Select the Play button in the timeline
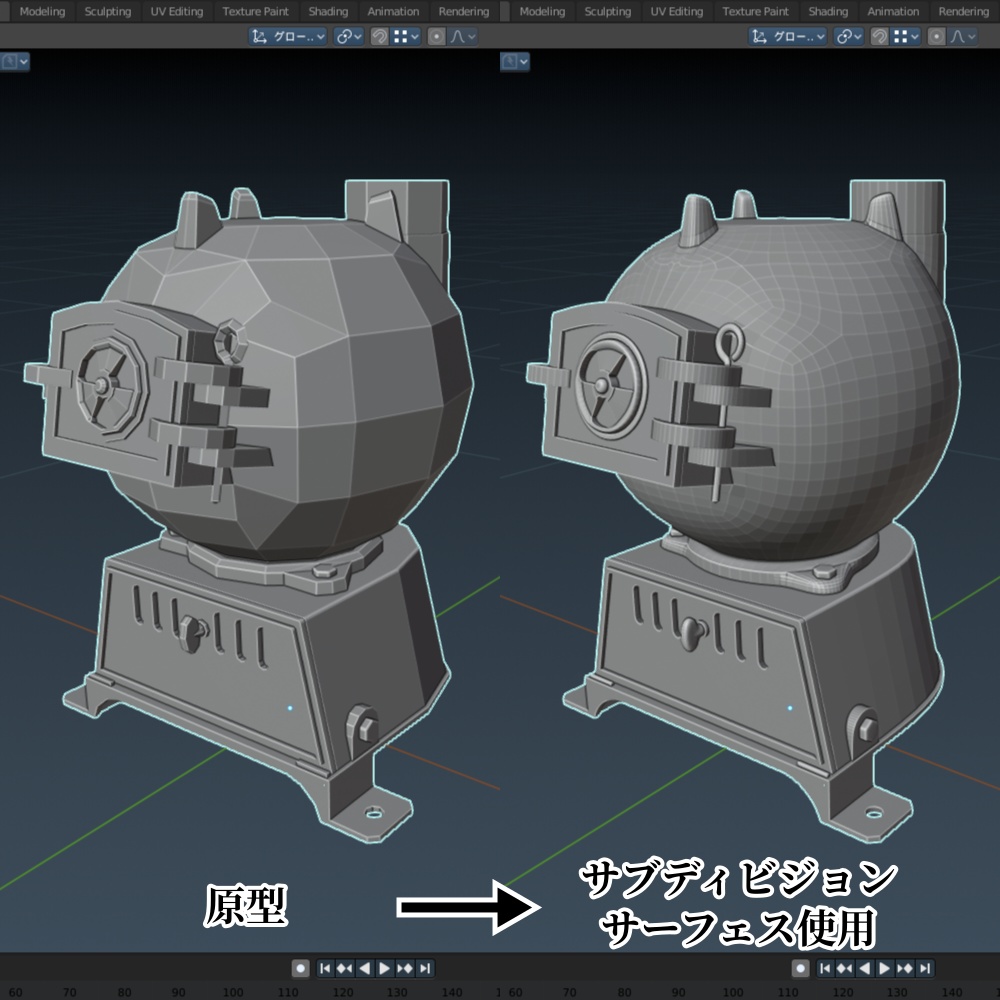Image resolution: width=1000 pixels, height=1000 pixels. 383,970
